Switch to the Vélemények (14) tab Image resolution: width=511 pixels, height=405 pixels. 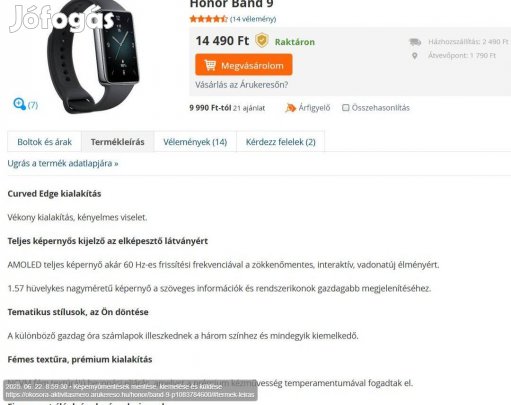click(195, 142)
